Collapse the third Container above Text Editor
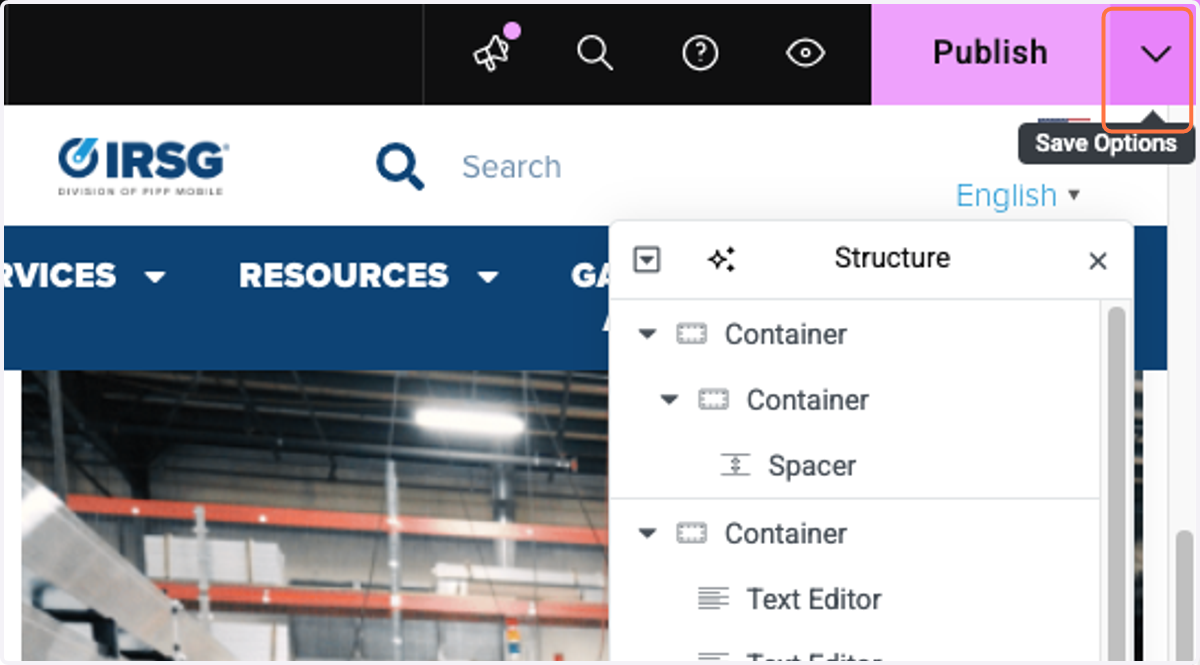Viewport: 1200px width, 665px height. pos(648,534)
